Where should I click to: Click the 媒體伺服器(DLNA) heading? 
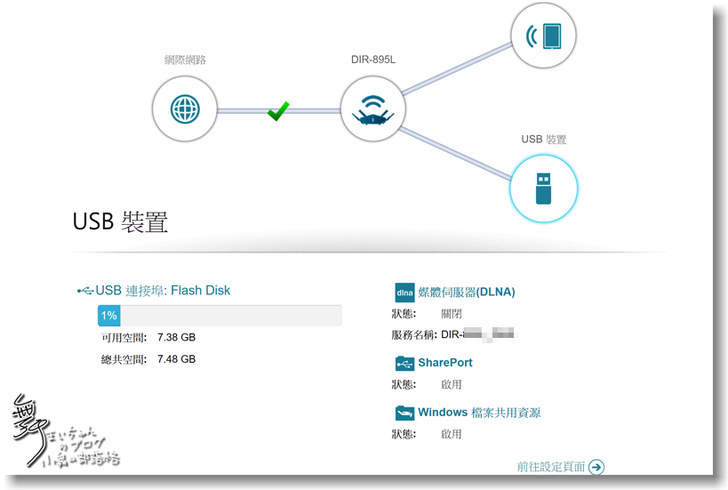click(x=467, y=292)
